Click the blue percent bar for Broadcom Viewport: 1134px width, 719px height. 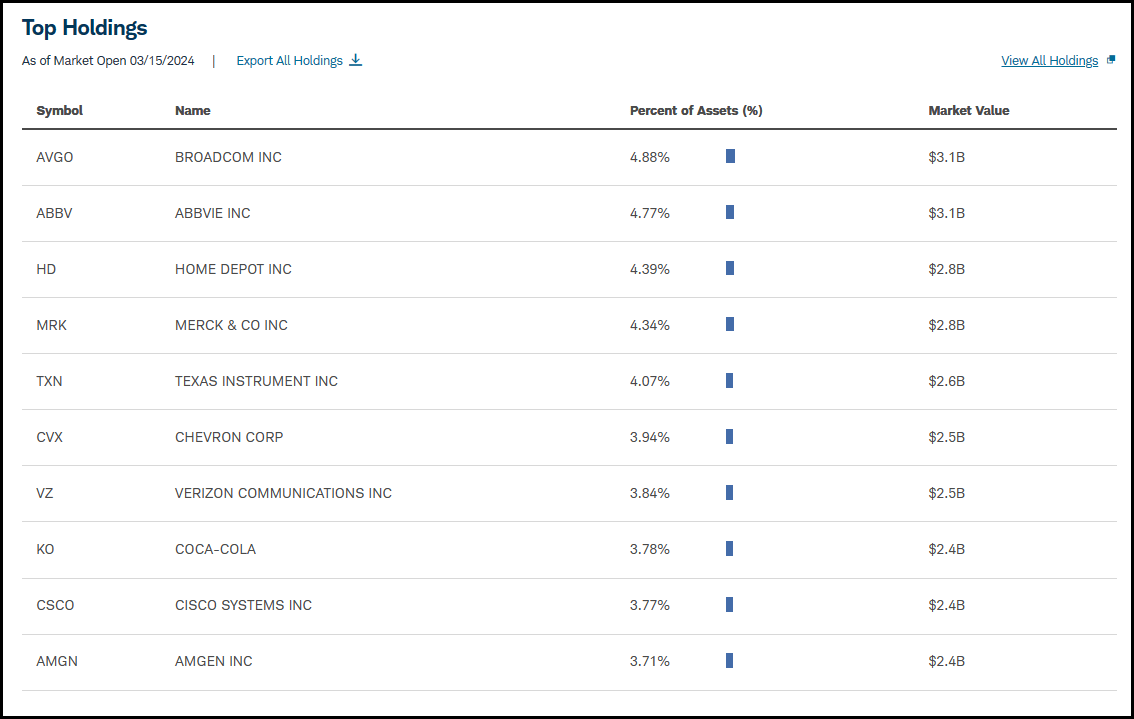tap(730, 156)
